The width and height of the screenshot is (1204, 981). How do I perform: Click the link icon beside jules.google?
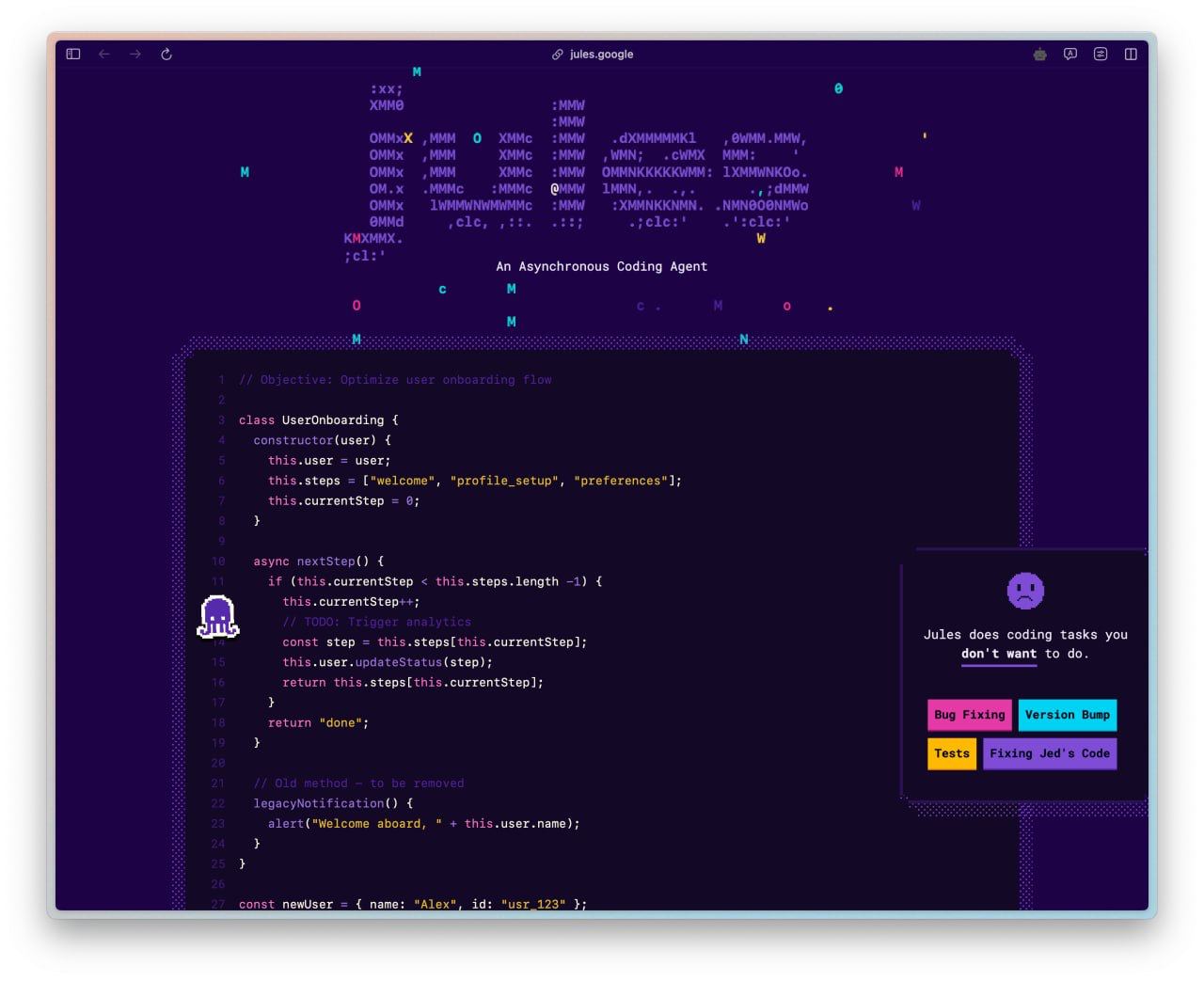tap(558, 55)
